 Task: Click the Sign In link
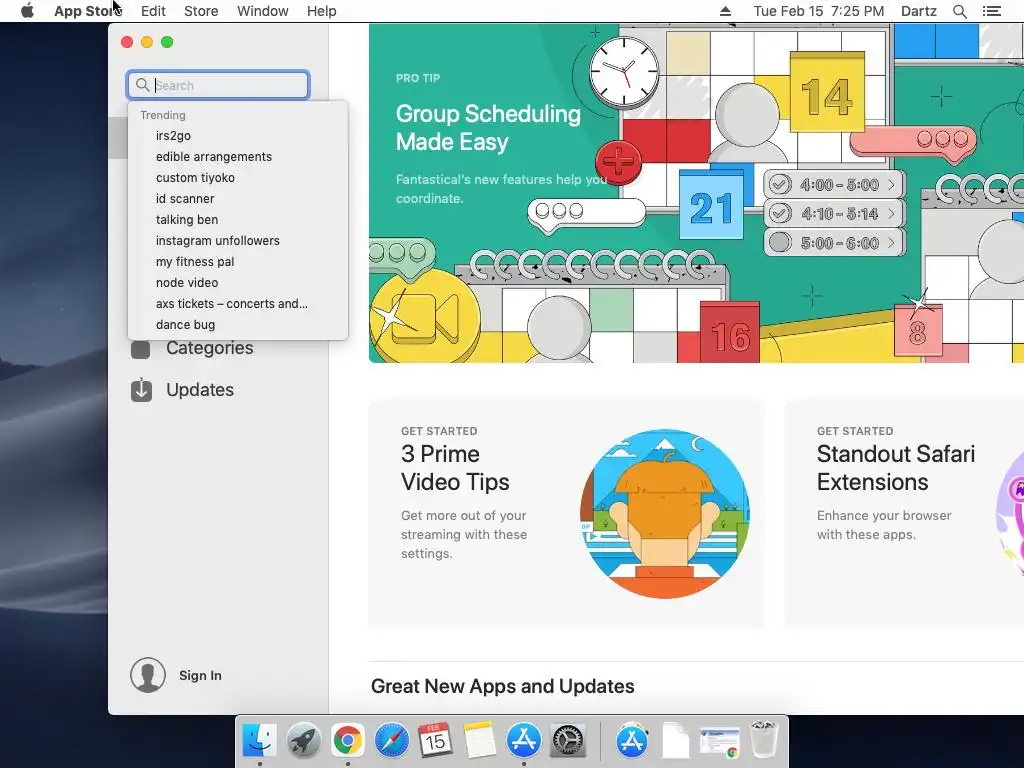[200, 675]
